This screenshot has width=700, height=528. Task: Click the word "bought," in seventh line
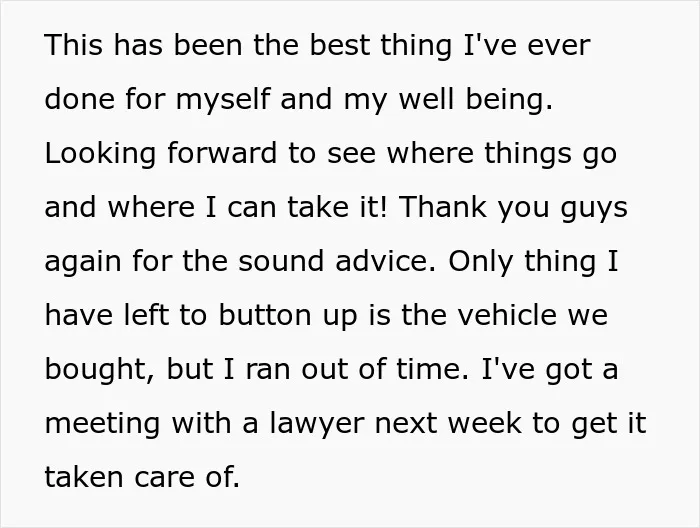(x=100, y=370)
